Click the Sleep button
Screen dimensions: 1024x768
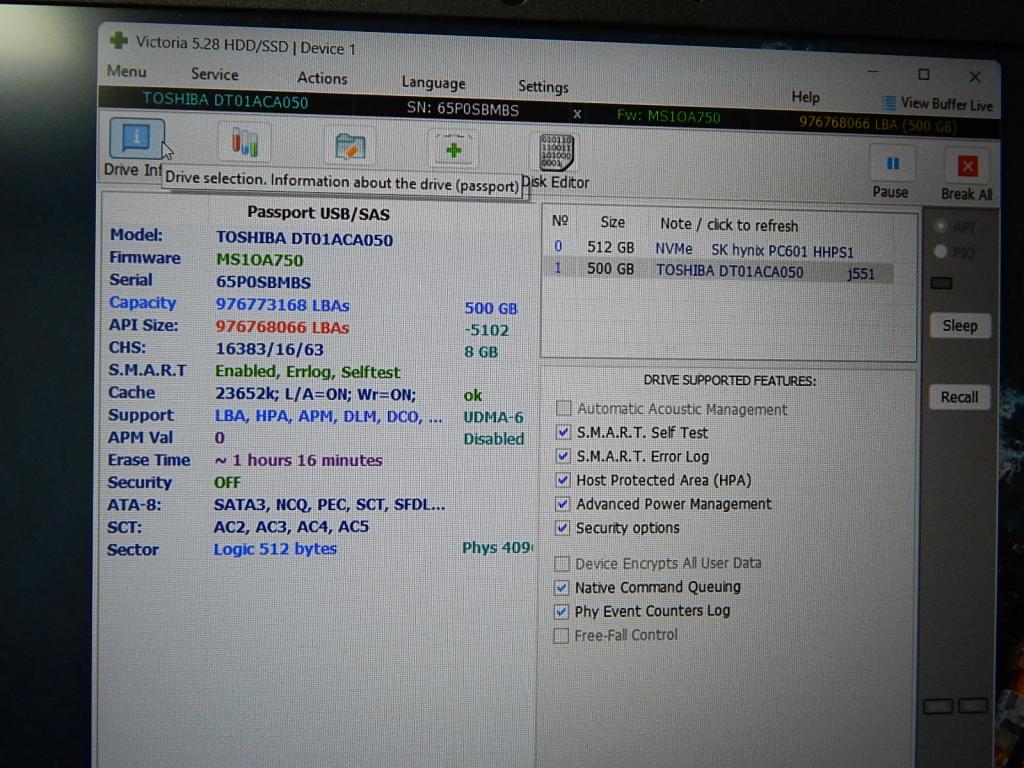[959, 326]
